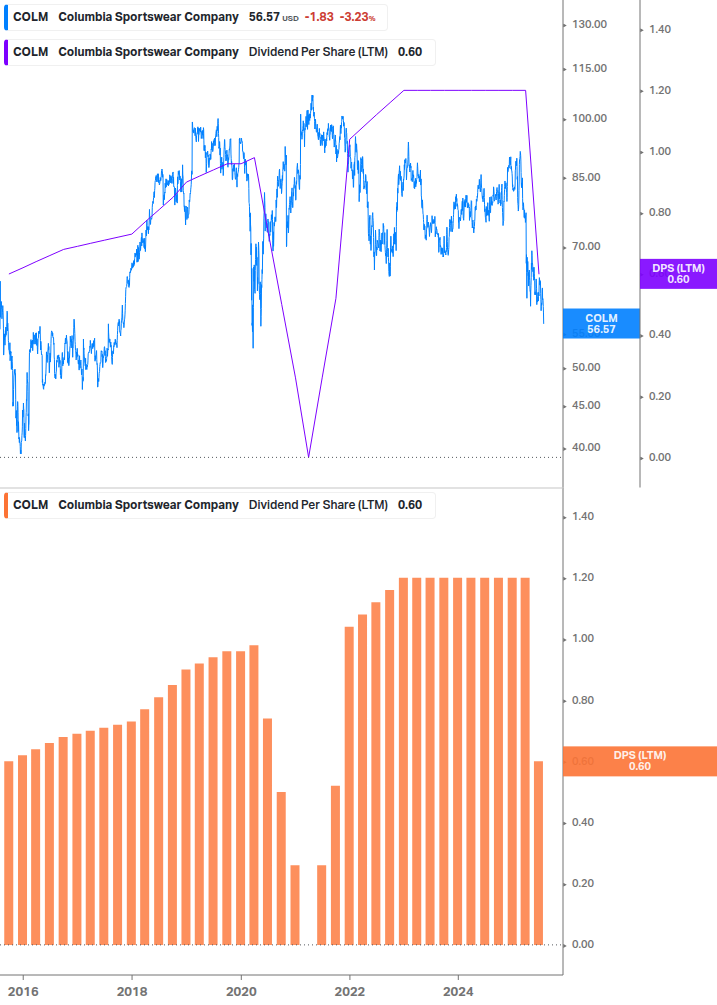This screenshot has height=1005, width=717.
Task: Click the 50.00 price axis label
Action: pyautogui.click(x=586, y=367)
